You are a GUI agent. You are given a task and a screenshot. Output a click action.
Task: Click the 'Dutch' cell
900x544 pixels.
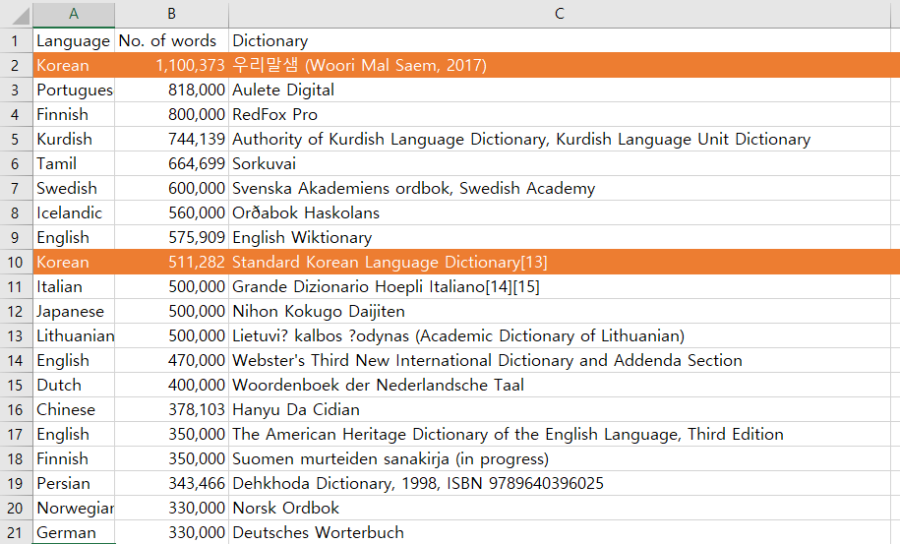73,385
